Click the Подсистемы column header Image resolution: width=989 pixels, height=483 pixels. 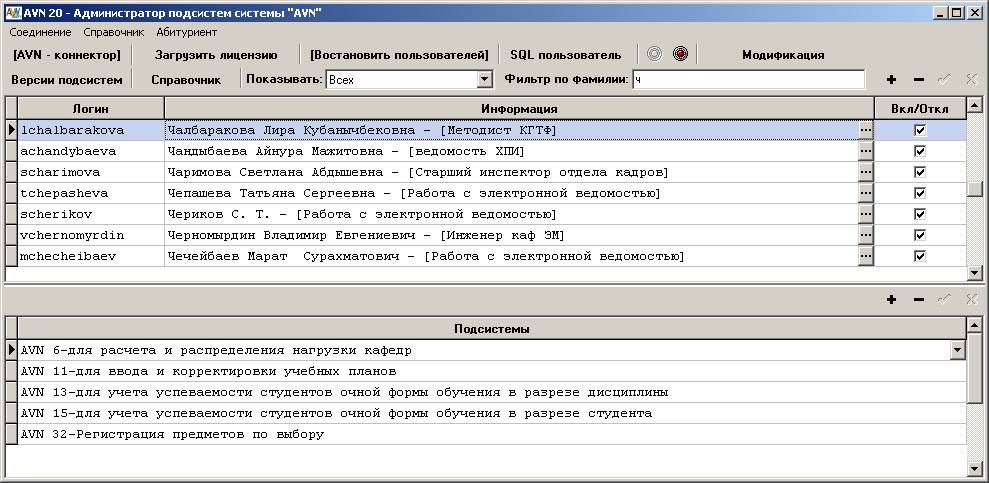coord(491,329)
